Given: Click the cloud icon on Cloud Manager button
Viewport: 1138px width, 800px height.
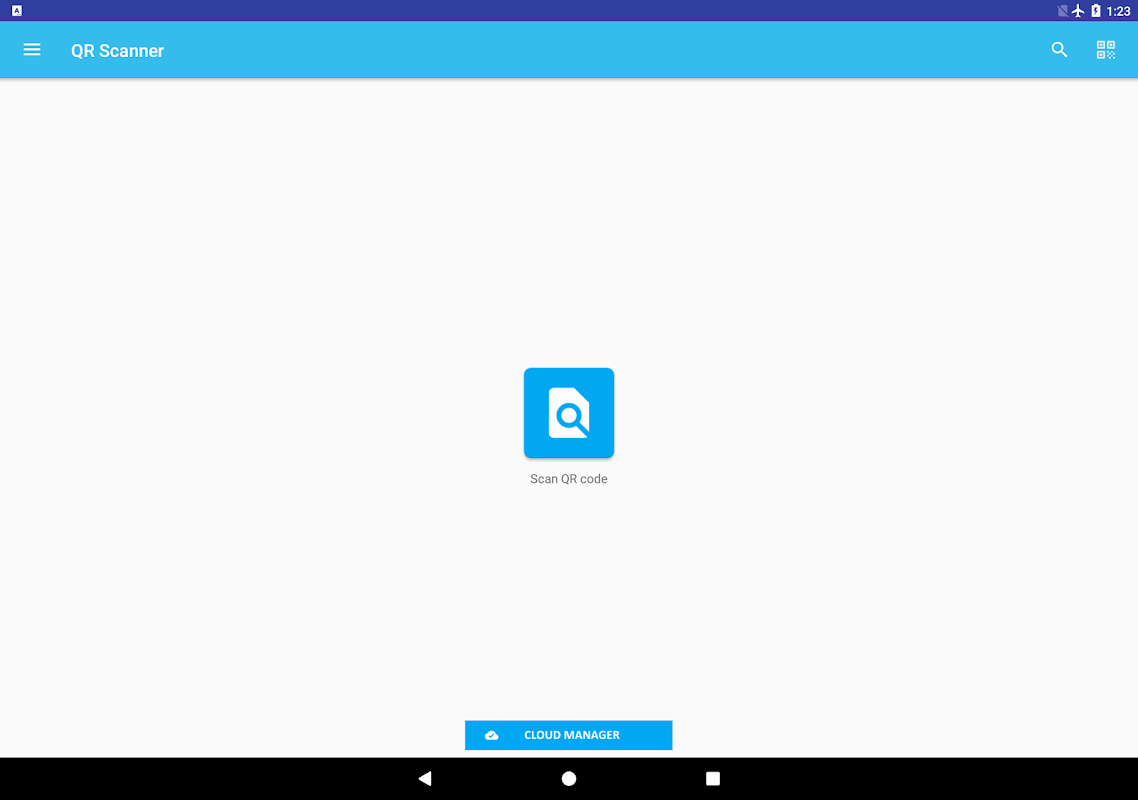Looking at the screenshot, I should (x=491, y=735).
